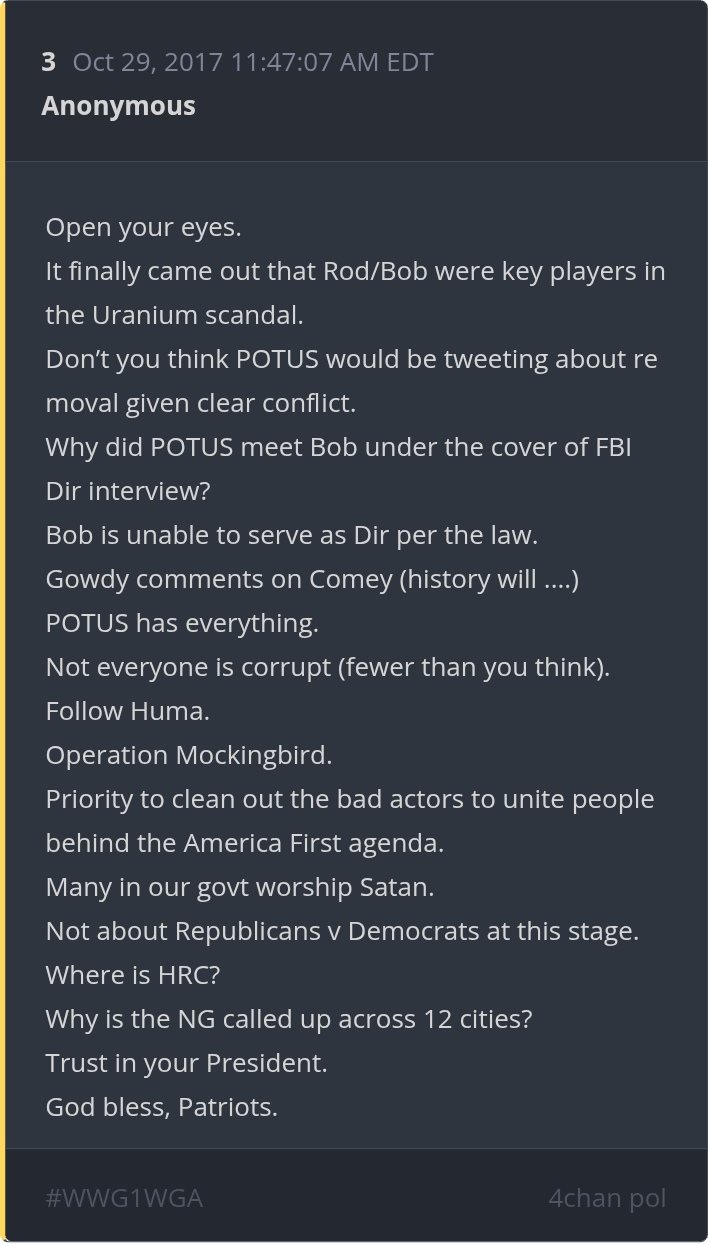The height and width of the screenshot is (1244, 710).
Task: Open the 4chan pol source label
Action: pos(606,1197)
